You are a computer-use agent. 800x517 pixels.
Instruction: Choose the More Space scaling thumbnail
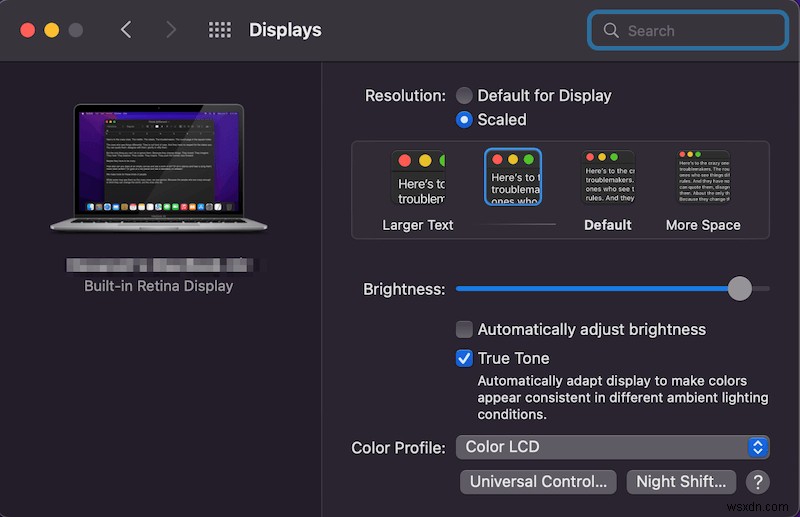coord(704,177)
